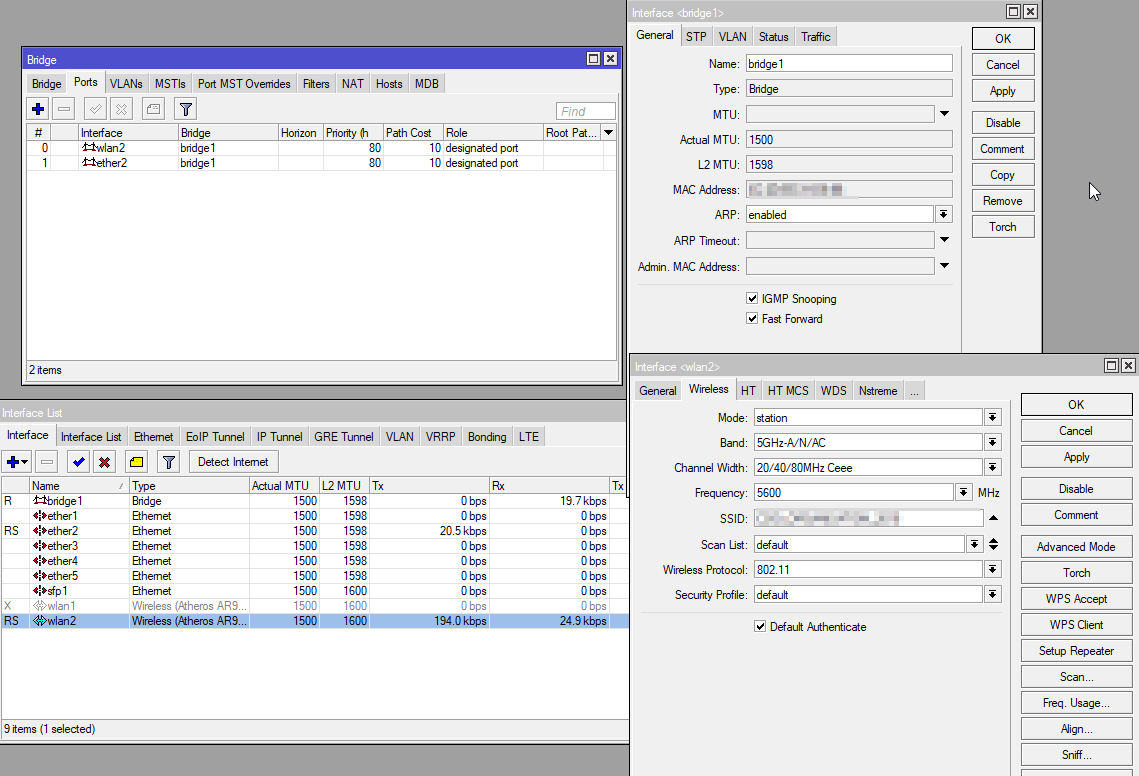The height and width of the screenshot is (776, 1139).
Task: Switch to VLANs tab in Bridge window
Action: 126,84
